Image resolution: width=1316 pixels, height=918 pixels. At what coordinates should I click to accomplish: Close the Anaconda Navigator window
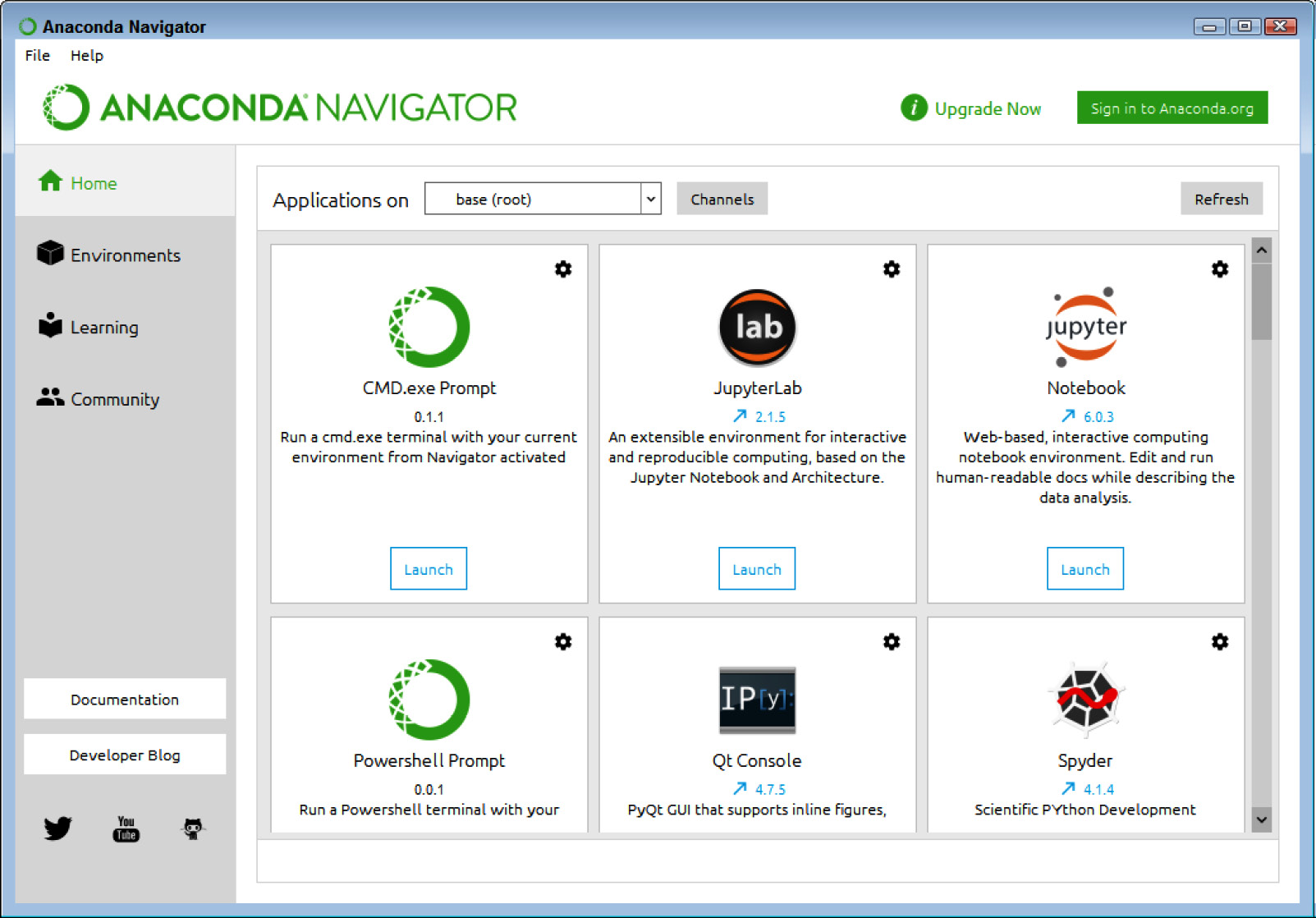(1280, 26)
